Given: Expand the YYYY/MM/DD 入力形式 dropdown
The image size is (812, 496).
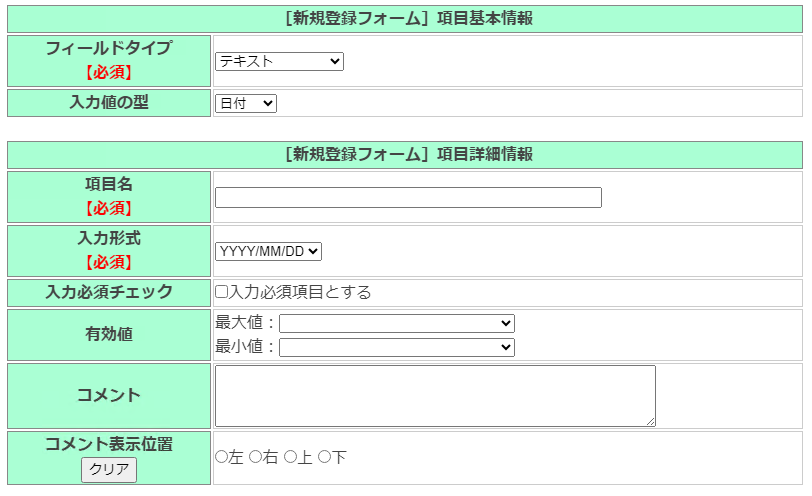Looking at the screenshot, I should click(268, 251).
